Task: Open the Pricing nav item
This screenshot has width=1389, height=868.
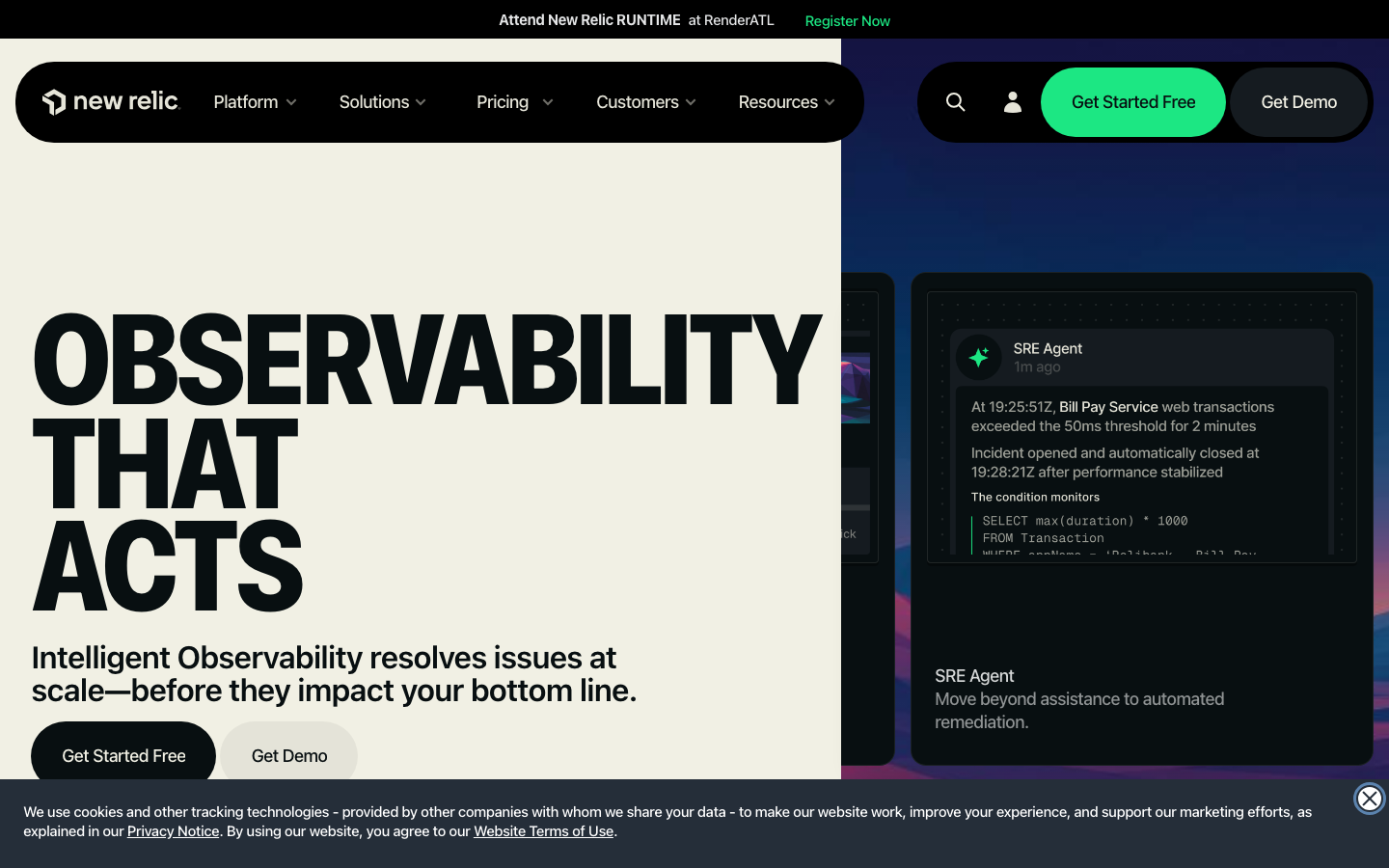Action: [503, 102]
